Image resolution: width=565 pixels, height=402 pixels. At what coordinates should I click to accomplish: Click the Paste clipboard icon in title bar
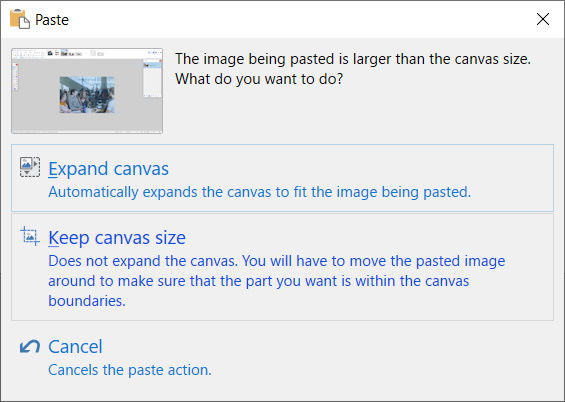19,19
